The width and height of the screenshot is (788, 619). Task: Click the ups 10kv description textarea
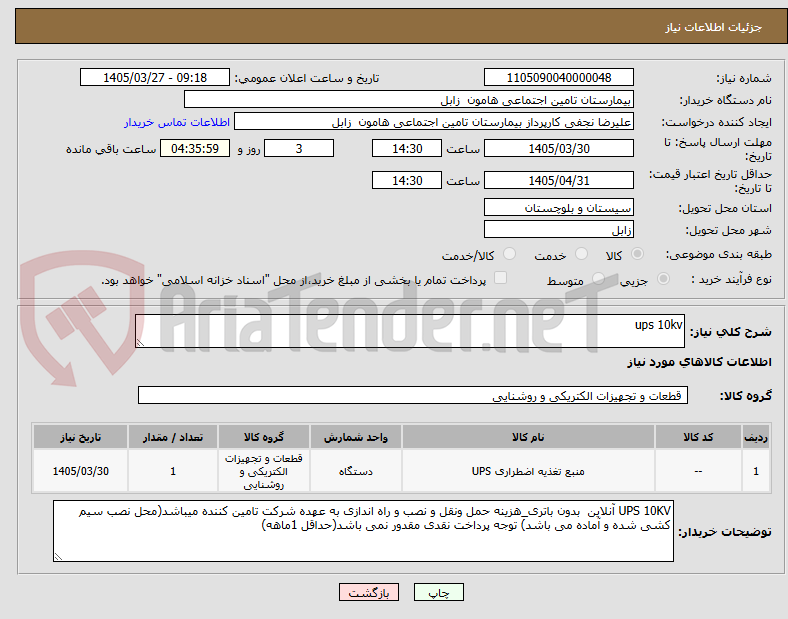click(x=410, y=331)
